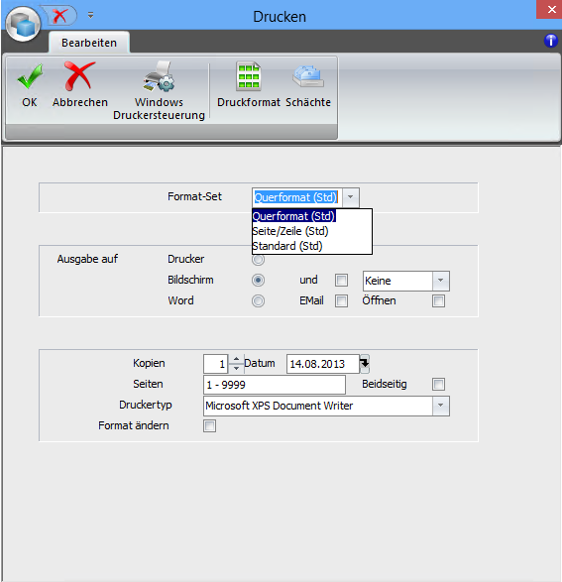Expand the Druckertyp dropdown arrow

[x=441, y=406]
